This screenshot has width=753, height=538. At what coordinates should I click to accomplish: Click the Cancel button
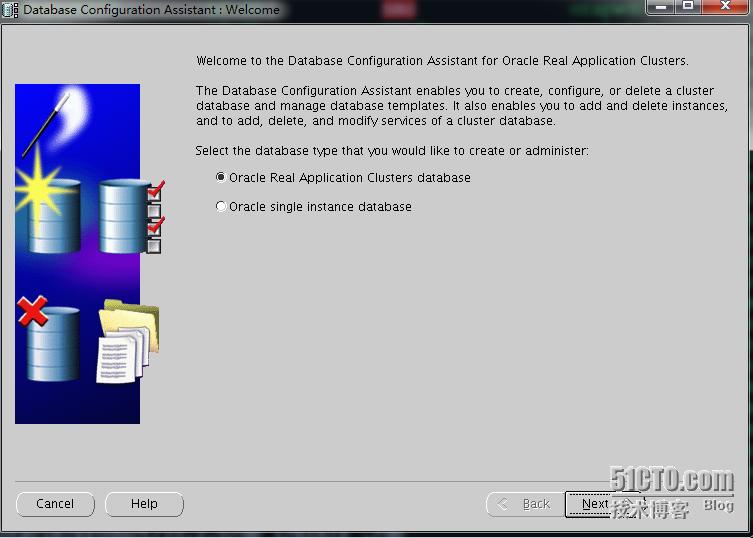55,504
